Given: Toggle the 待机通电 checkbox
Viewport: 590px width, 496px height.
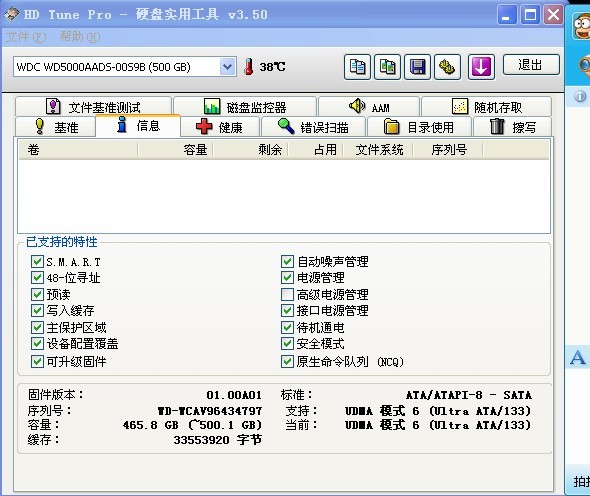Looking at the screenshot, I should [287, 327].
